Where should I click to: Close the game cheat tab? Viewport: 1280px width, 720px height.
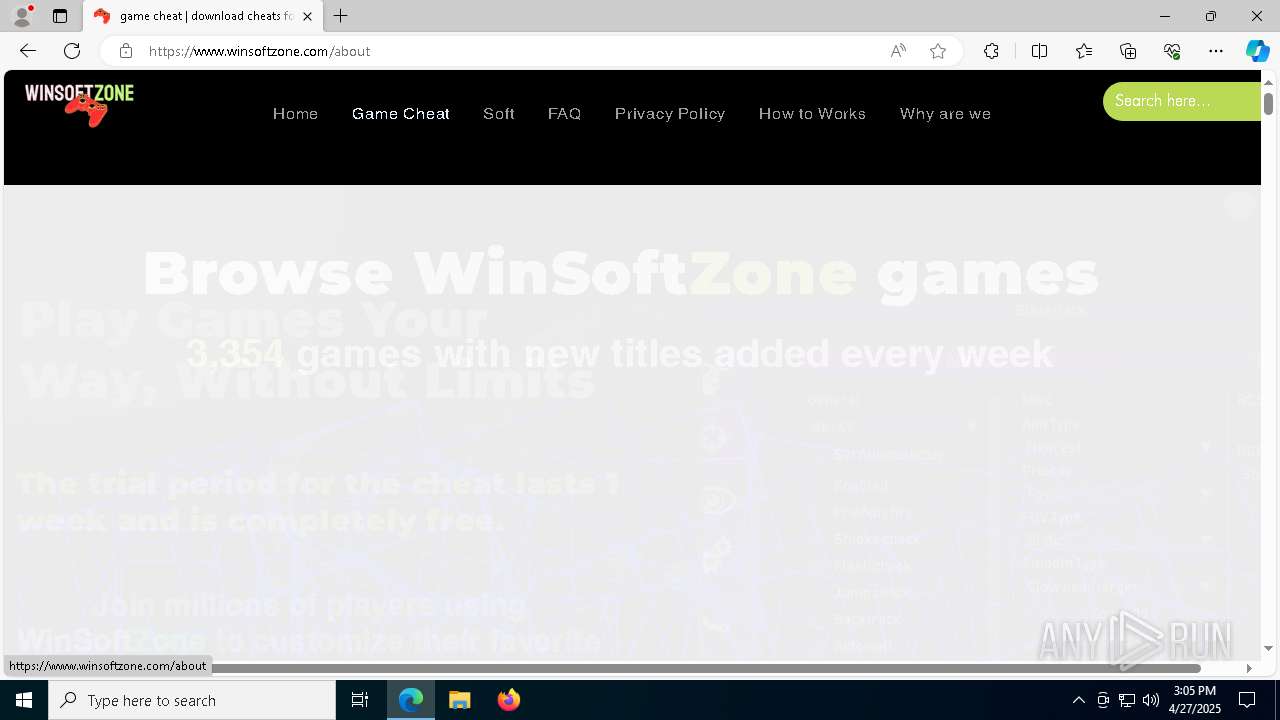pos(307,16)
